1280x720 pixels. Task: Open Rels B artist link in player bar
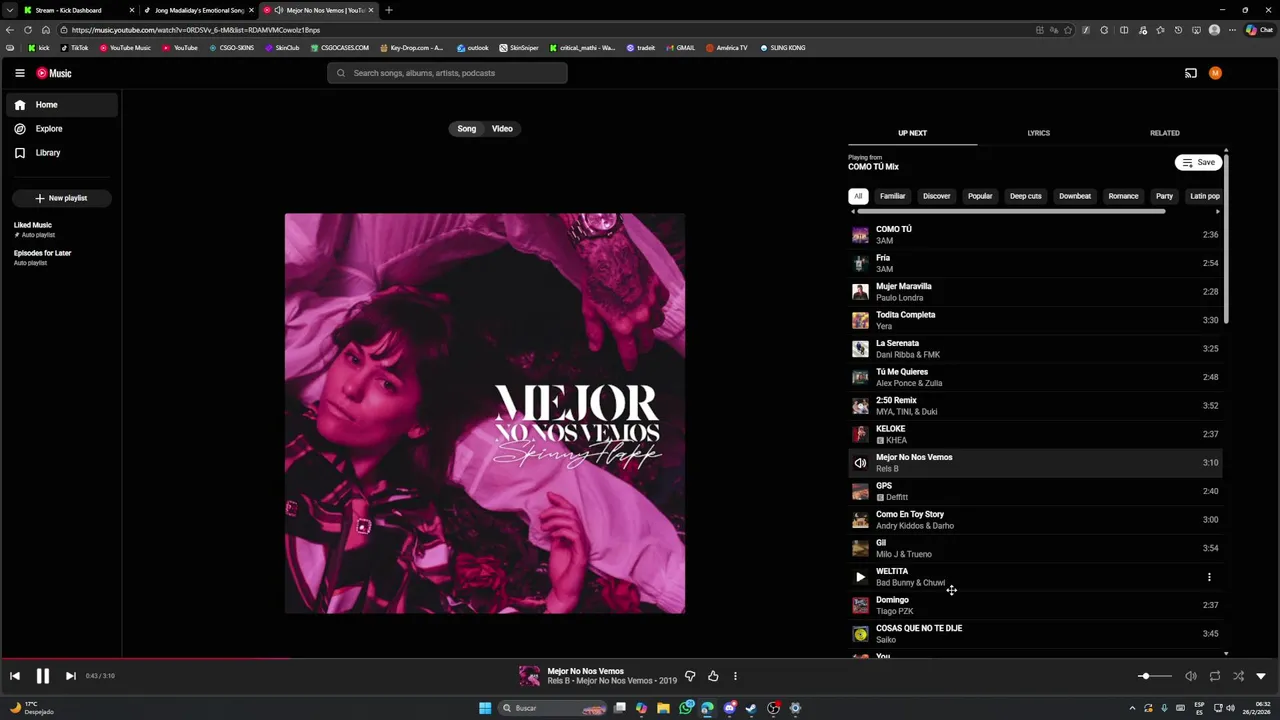pos(558,681)
